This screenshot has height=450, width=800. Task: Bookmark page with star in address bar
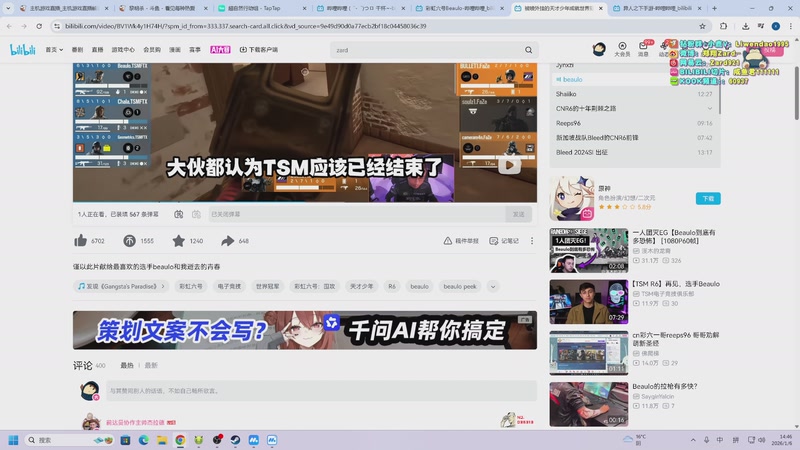[x=703, y=26]
